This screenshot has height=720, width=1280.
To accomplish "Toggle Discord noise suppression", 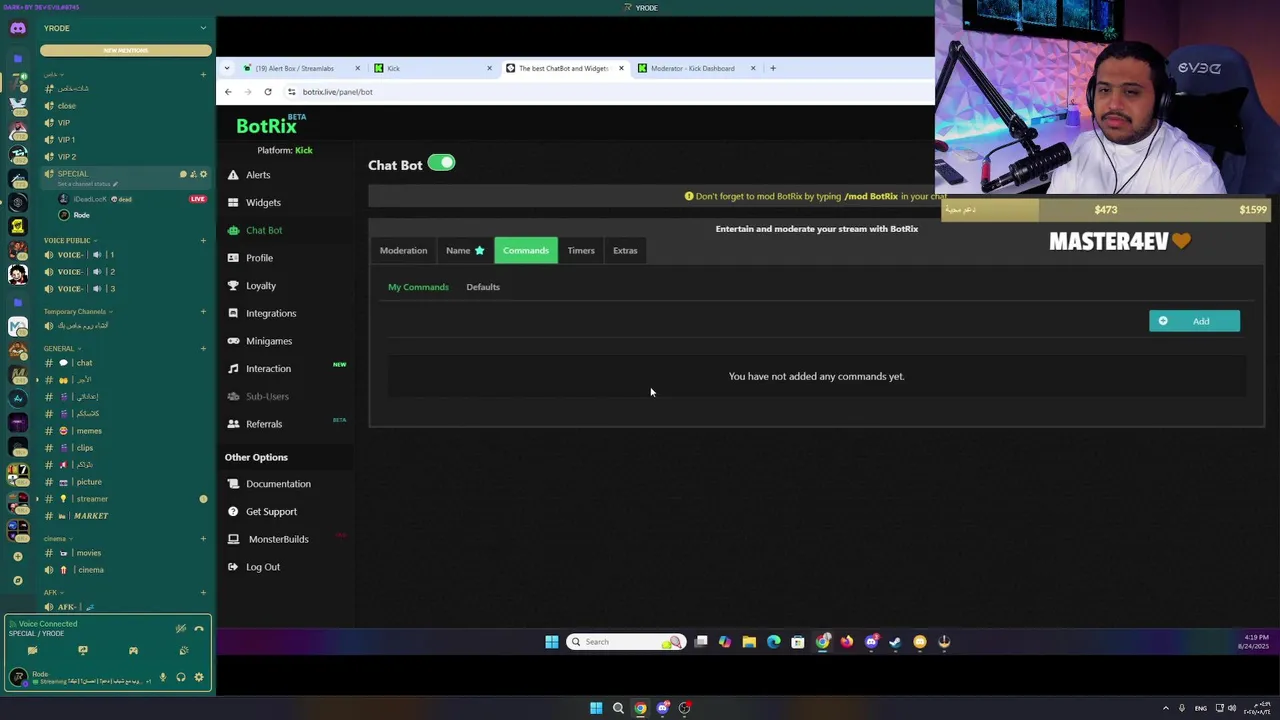I will click(x=181, y=629).
